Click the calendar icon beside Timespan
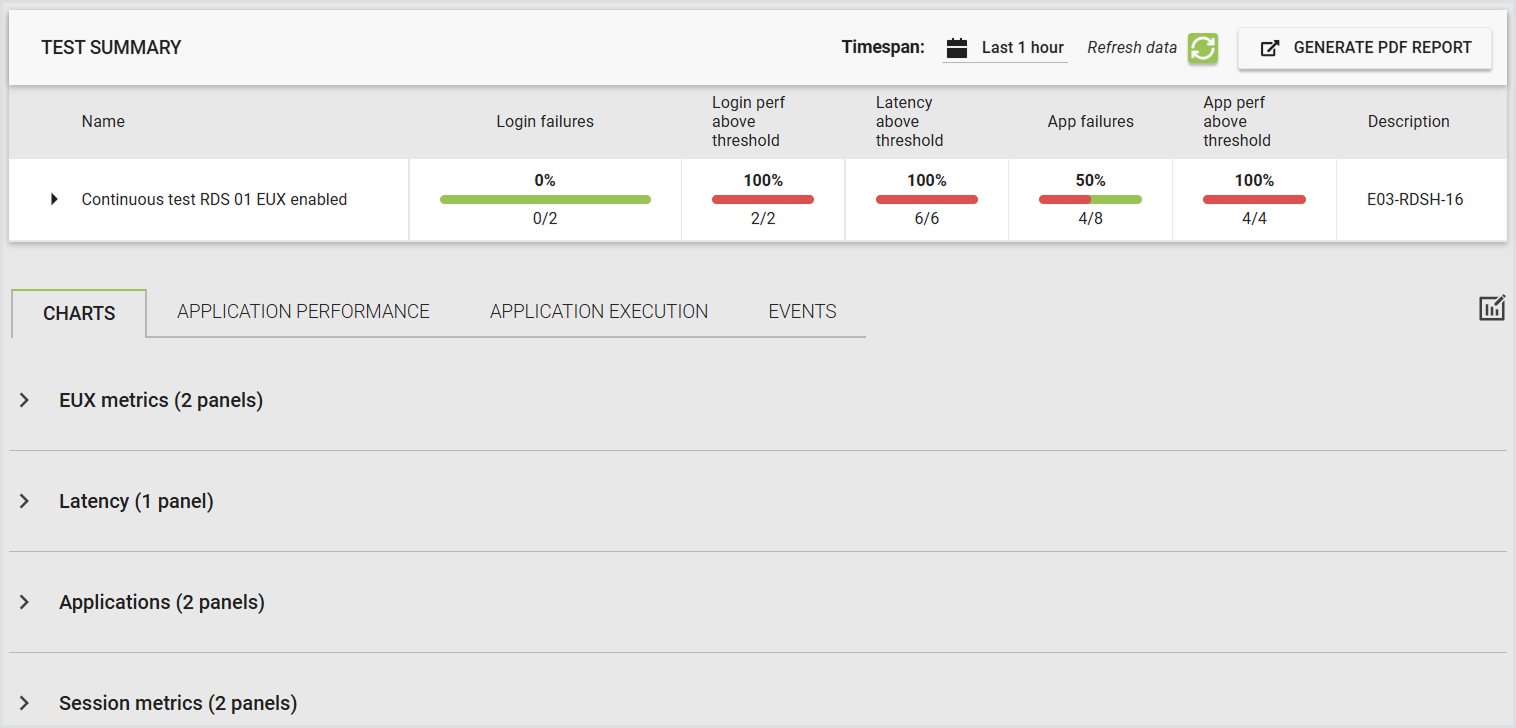The image size is (1516, 728). click(957, 48)
